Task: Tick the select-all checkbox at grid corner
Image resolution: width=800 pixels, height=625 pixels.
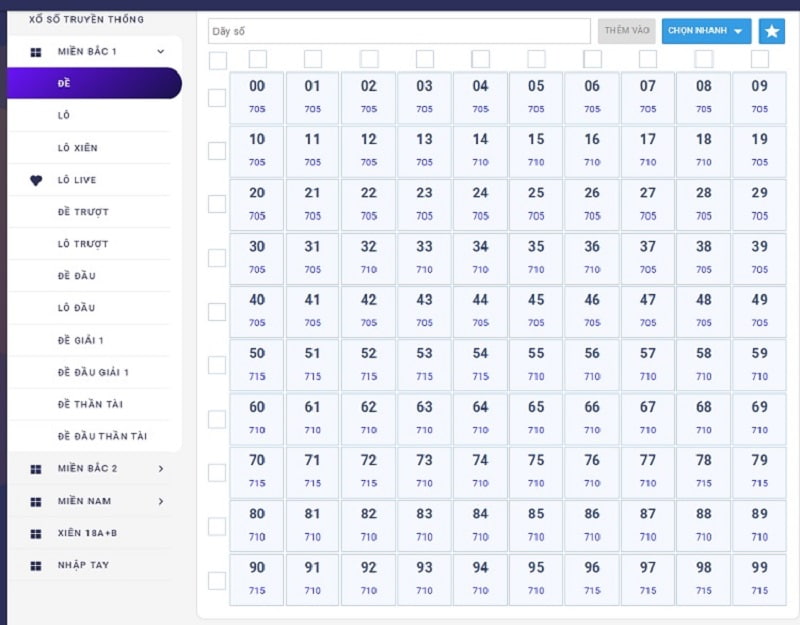Action: 218,60
